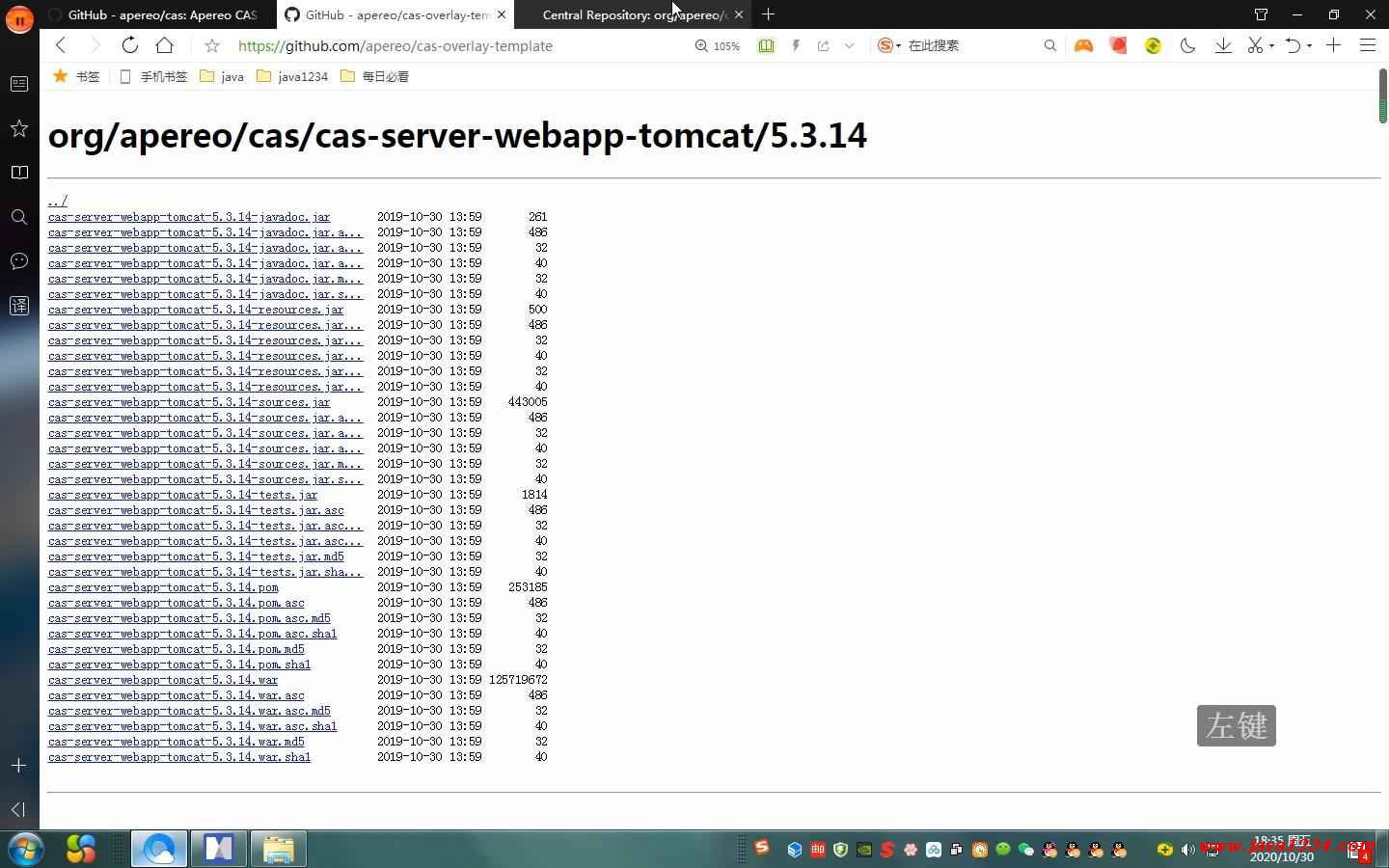Expand the undo closed tab dropdown arrow

1309,46
